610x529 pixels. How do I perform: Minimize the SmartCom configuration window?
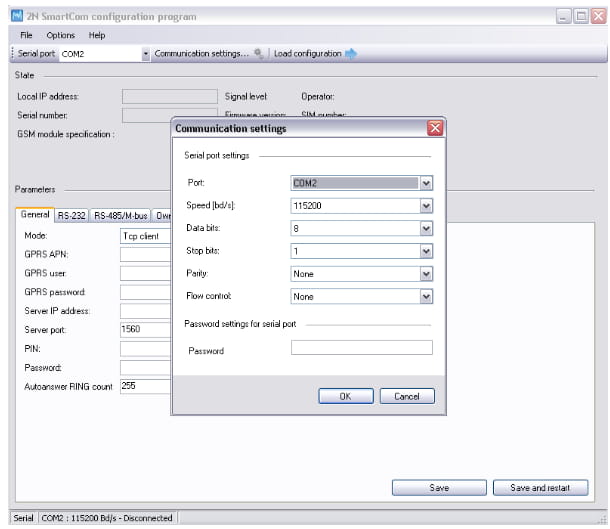click(x=563, y=16)
